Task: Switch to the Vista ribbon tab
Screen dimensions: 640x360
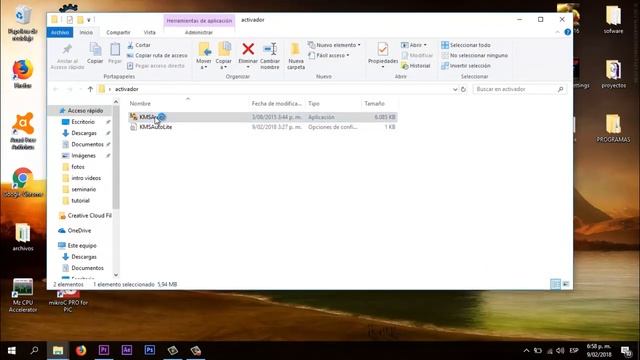Action: (x=149, y=32)
